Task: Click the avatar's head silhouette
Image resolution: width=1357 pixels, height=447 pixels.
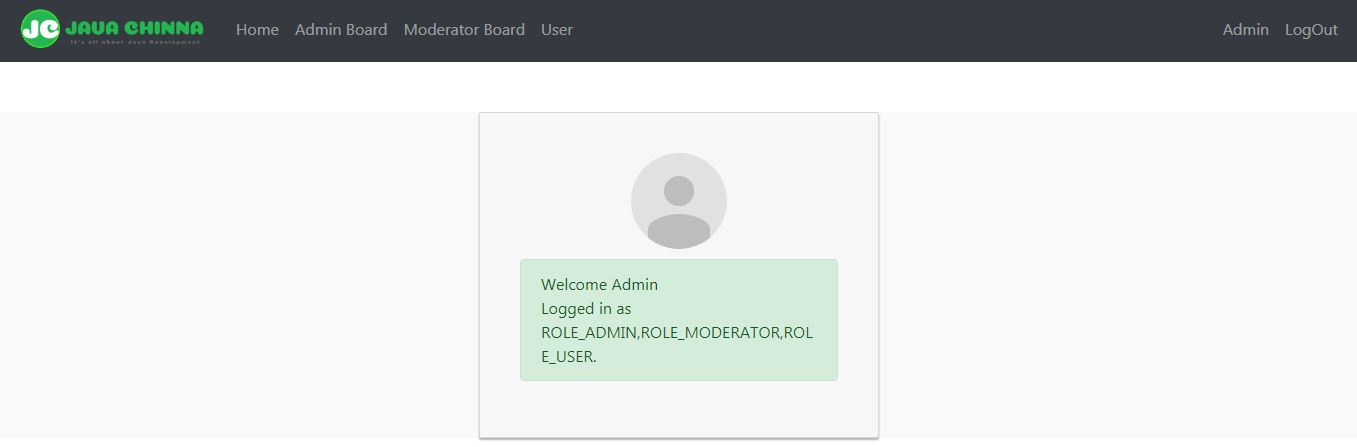Action: click(x=679, y=191)
